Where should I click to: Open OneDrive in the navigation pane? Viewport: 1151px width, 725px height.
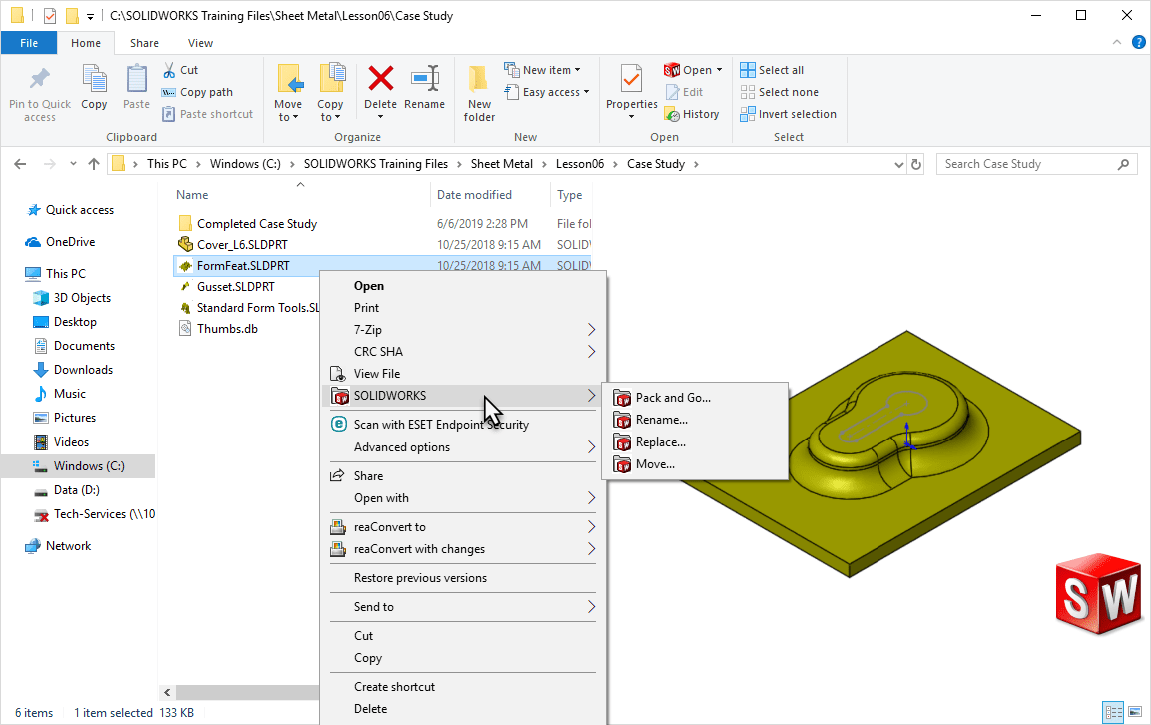[x=70, y=242]
